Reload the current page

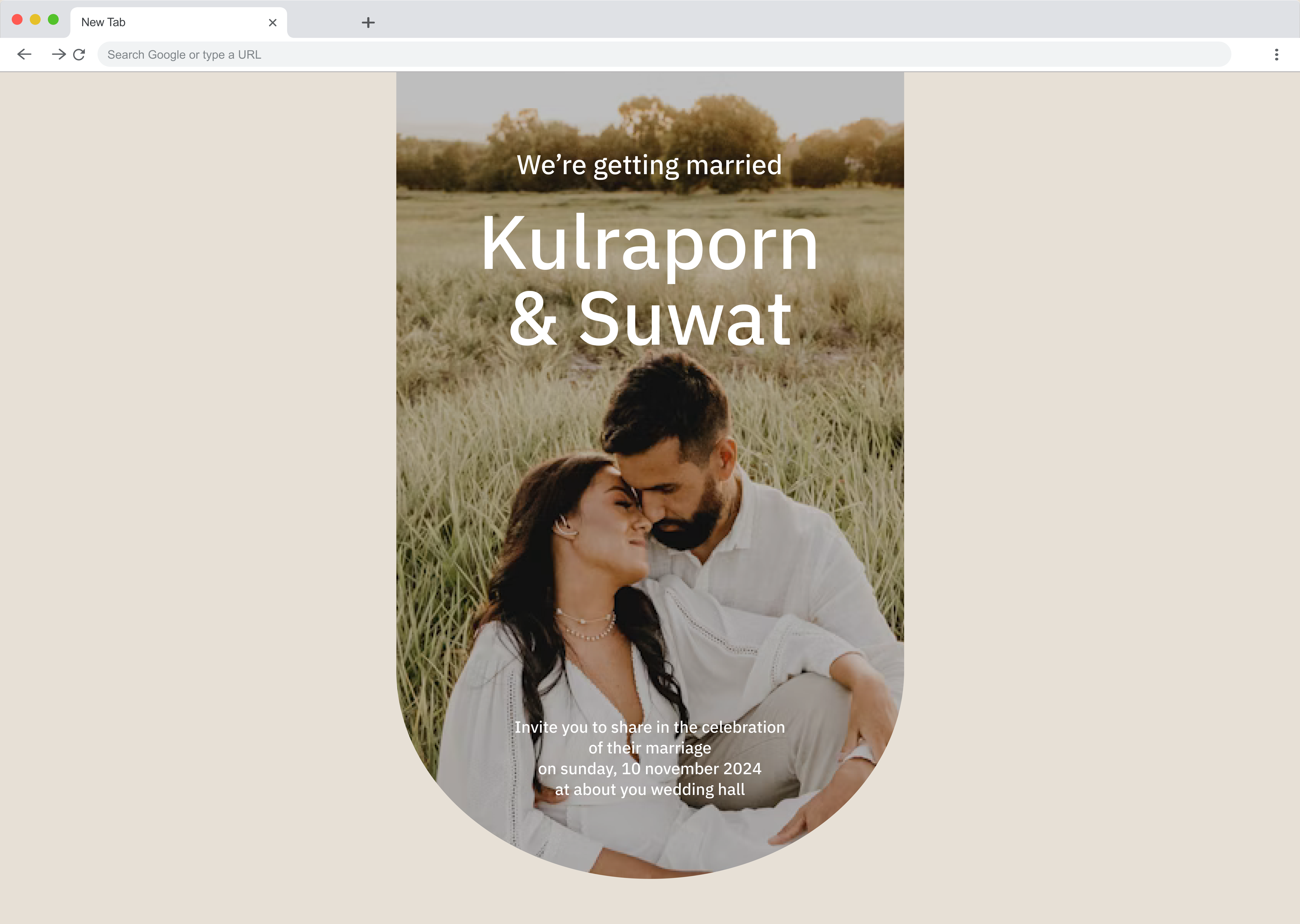79,55
